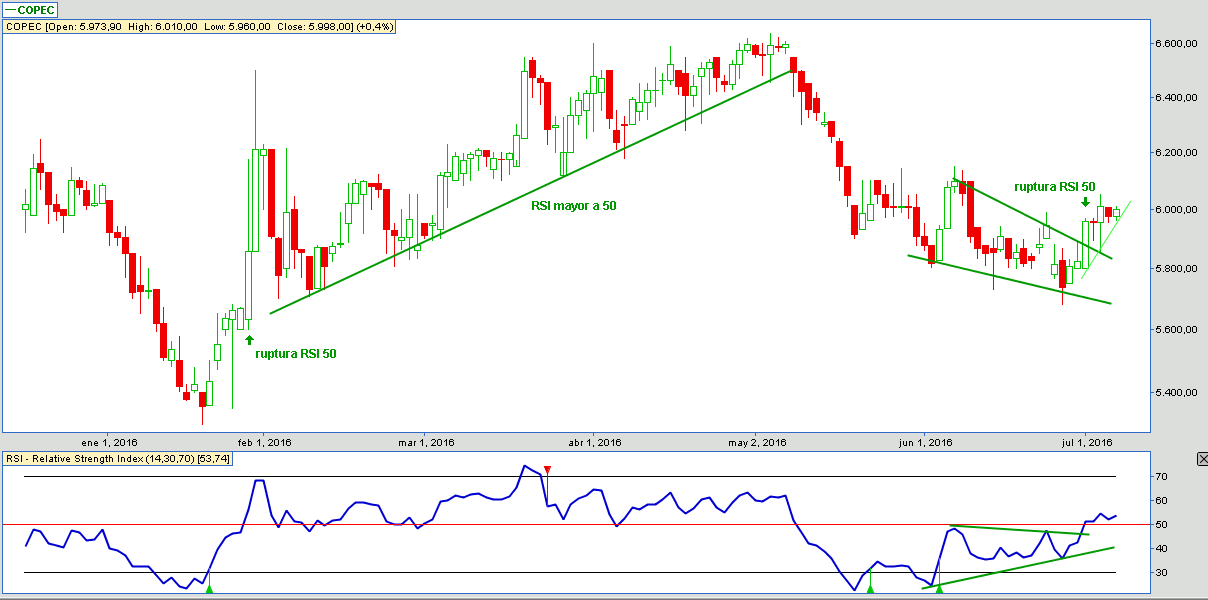The height and width of the screenshot is (600, 1208).
Task: Select 'ruptura RSI 50' label above down arrow
Action: coord(1055,186)
